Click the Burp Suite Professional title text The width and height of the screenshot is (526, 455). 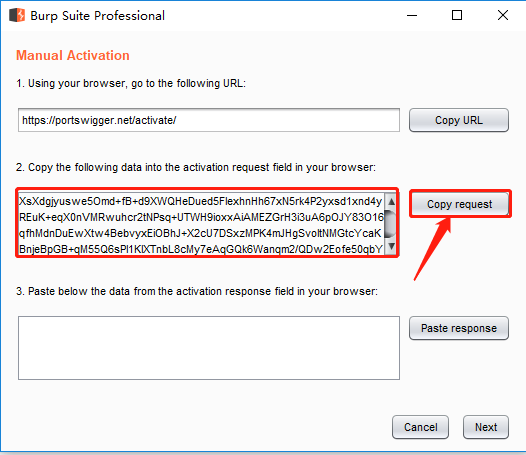click(x=98, y=16)
